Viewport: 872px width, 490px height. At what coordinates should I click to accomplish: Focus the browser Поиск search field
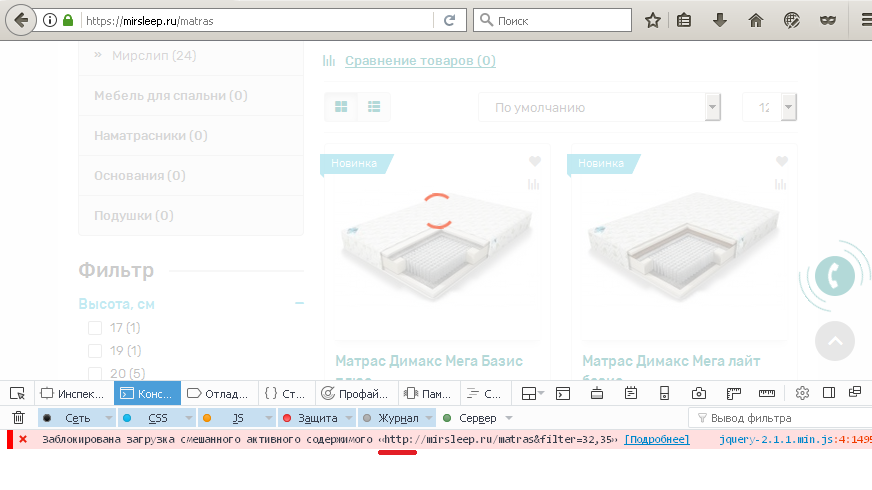coord(552,21)
